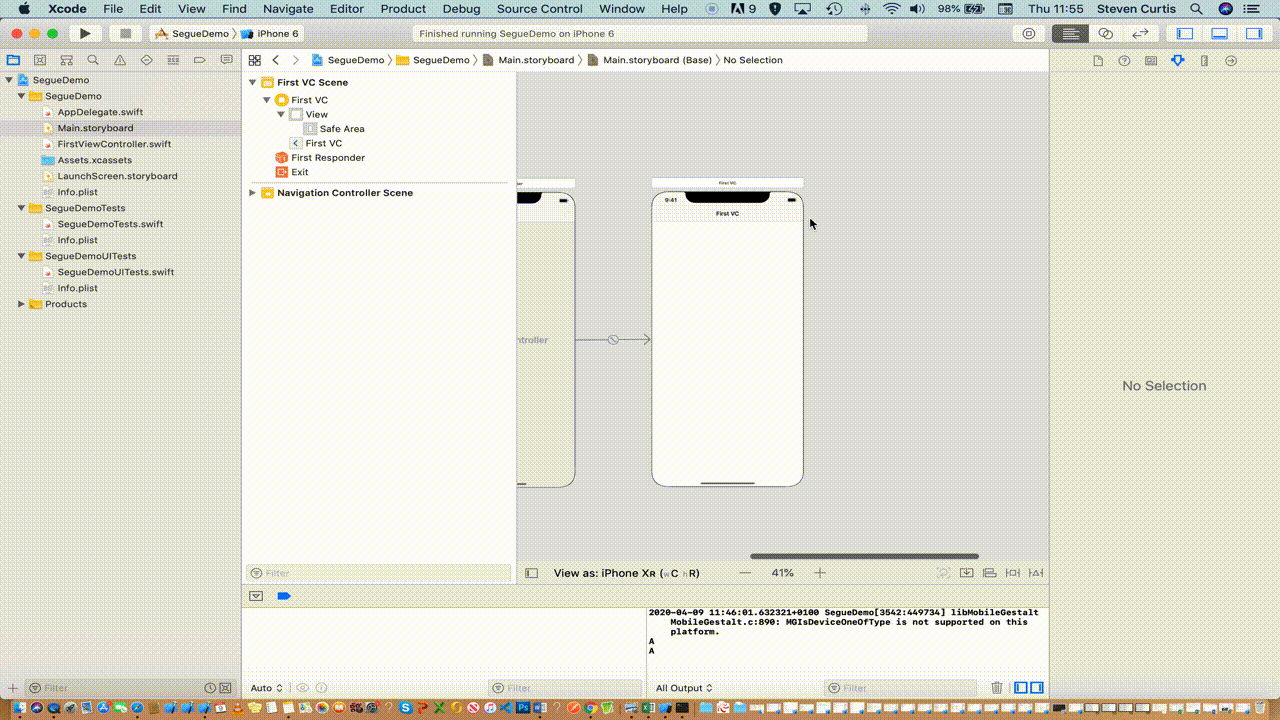Click View as: iPhone XR device button
This screenshot has width=1280, height=720.
click(x=627, y=573)
